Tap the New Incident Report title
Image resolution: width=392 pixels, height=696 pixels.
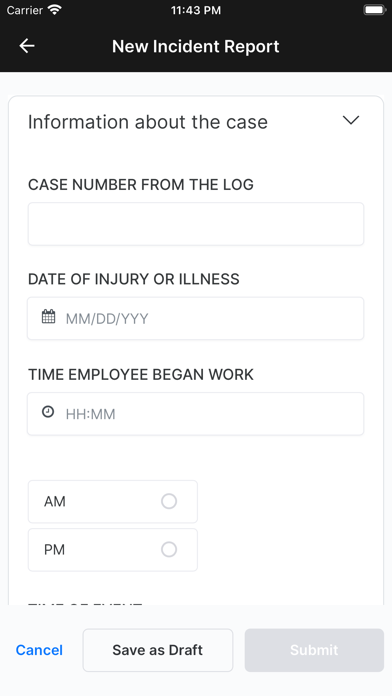tap(196, 46)
